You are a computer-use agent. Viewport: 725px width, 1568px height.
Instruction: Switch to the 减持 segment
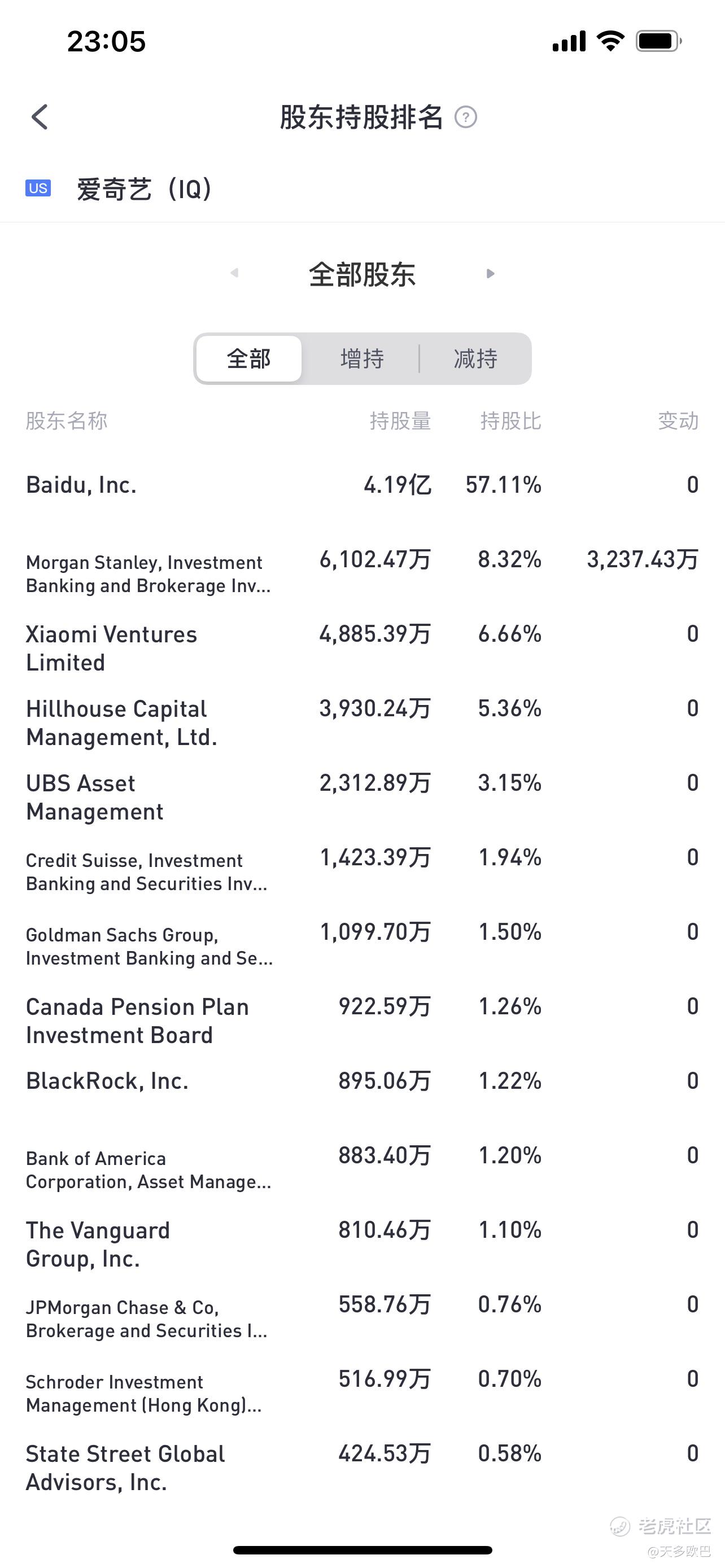pyautogui.click(x=475, y=358)
